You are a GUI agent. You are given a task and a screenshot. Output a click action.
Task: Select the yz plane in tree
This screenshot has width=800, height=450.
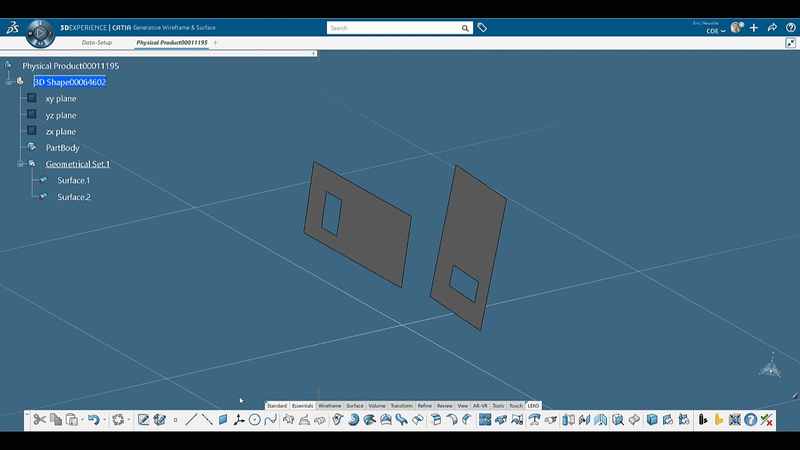(x=61, y=115)
